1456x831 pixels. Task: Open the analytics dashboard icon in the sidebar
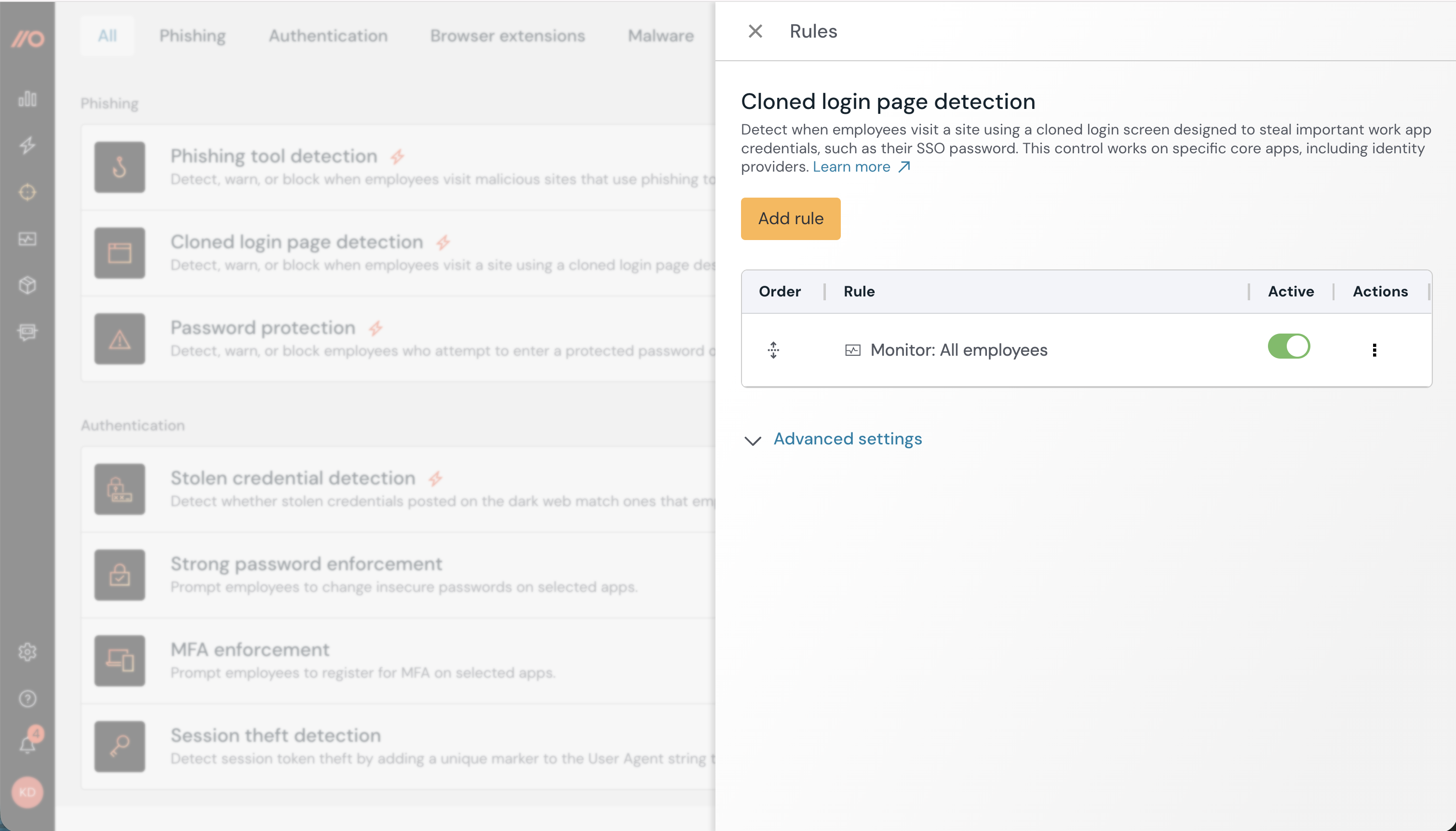pyautogui.click(x=27, y=99)
